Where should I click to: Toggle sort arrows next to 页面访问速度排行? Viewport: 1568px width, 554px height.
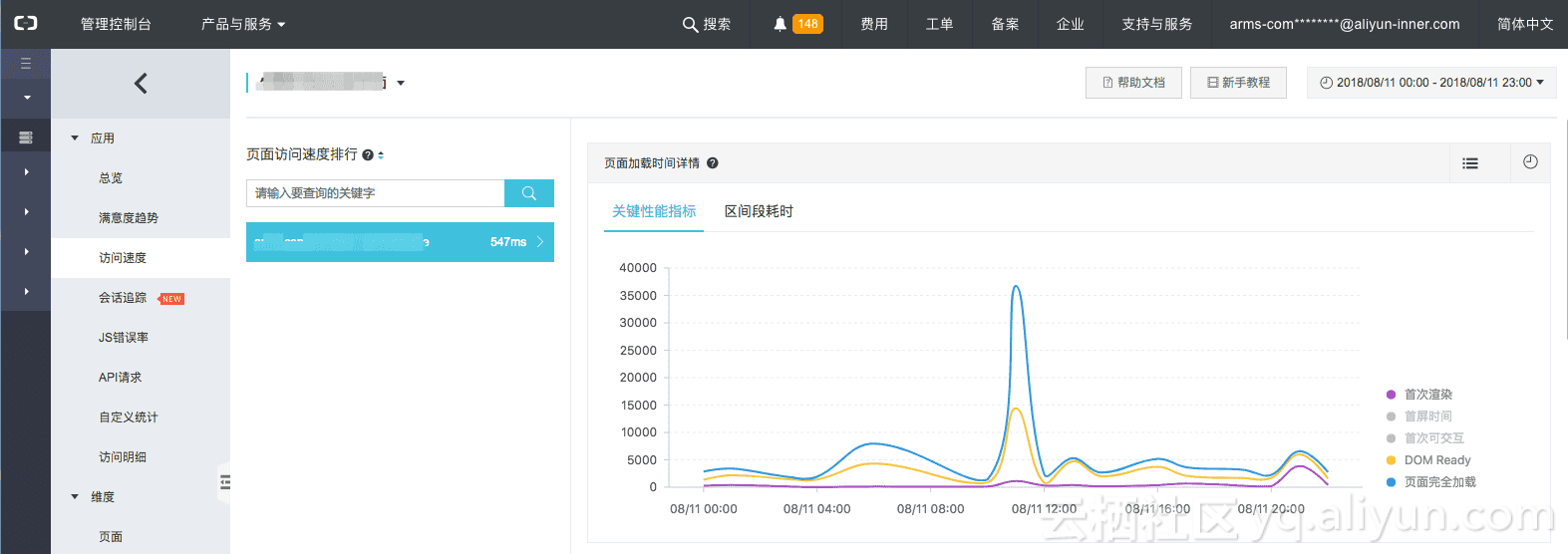tap(381, 154)
